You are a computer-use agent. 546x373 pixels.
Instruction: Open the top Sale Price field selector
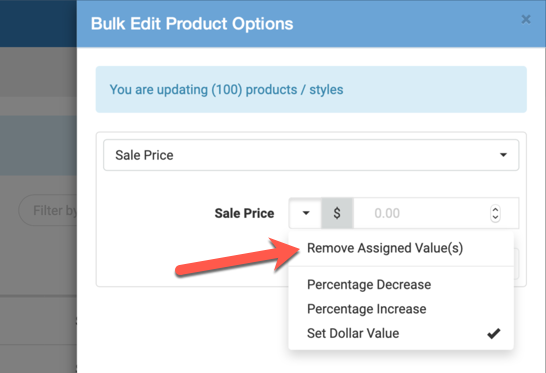[311, 155]
